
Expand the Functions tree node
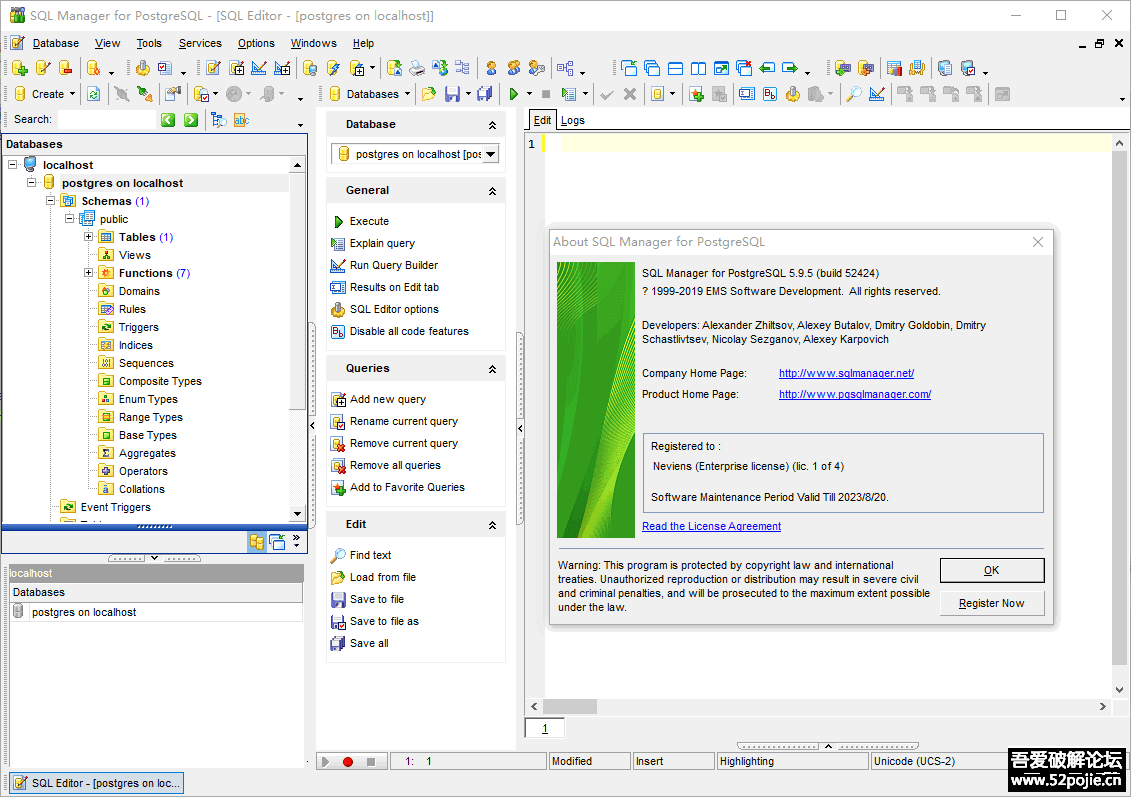pyautogui.click(x=88, y=273)
